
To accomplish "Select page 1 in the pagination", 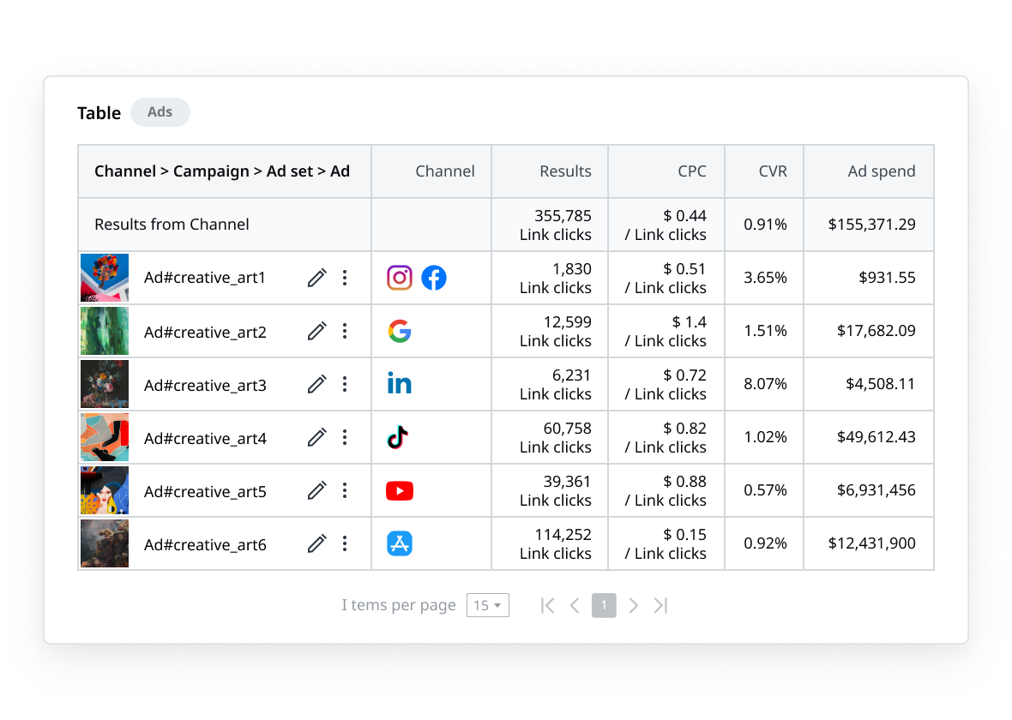I will (x=604, y=604).
